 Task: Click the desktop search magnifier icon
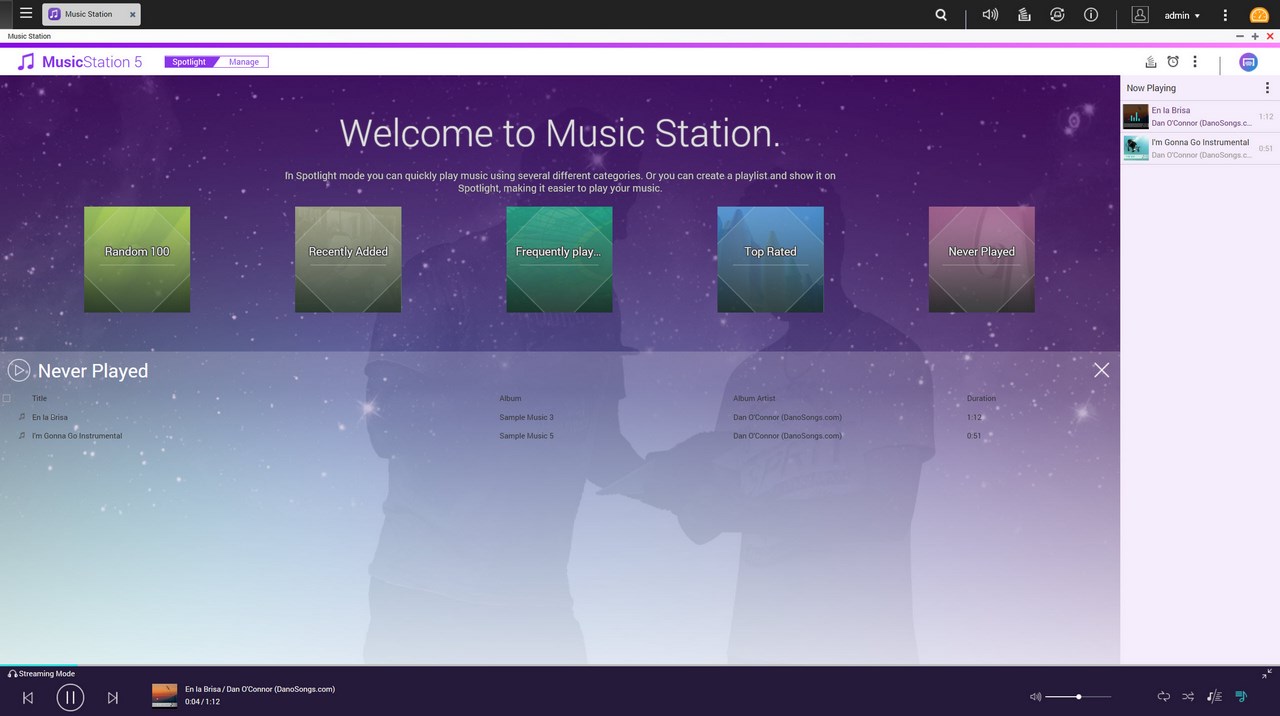pos(941,15)
